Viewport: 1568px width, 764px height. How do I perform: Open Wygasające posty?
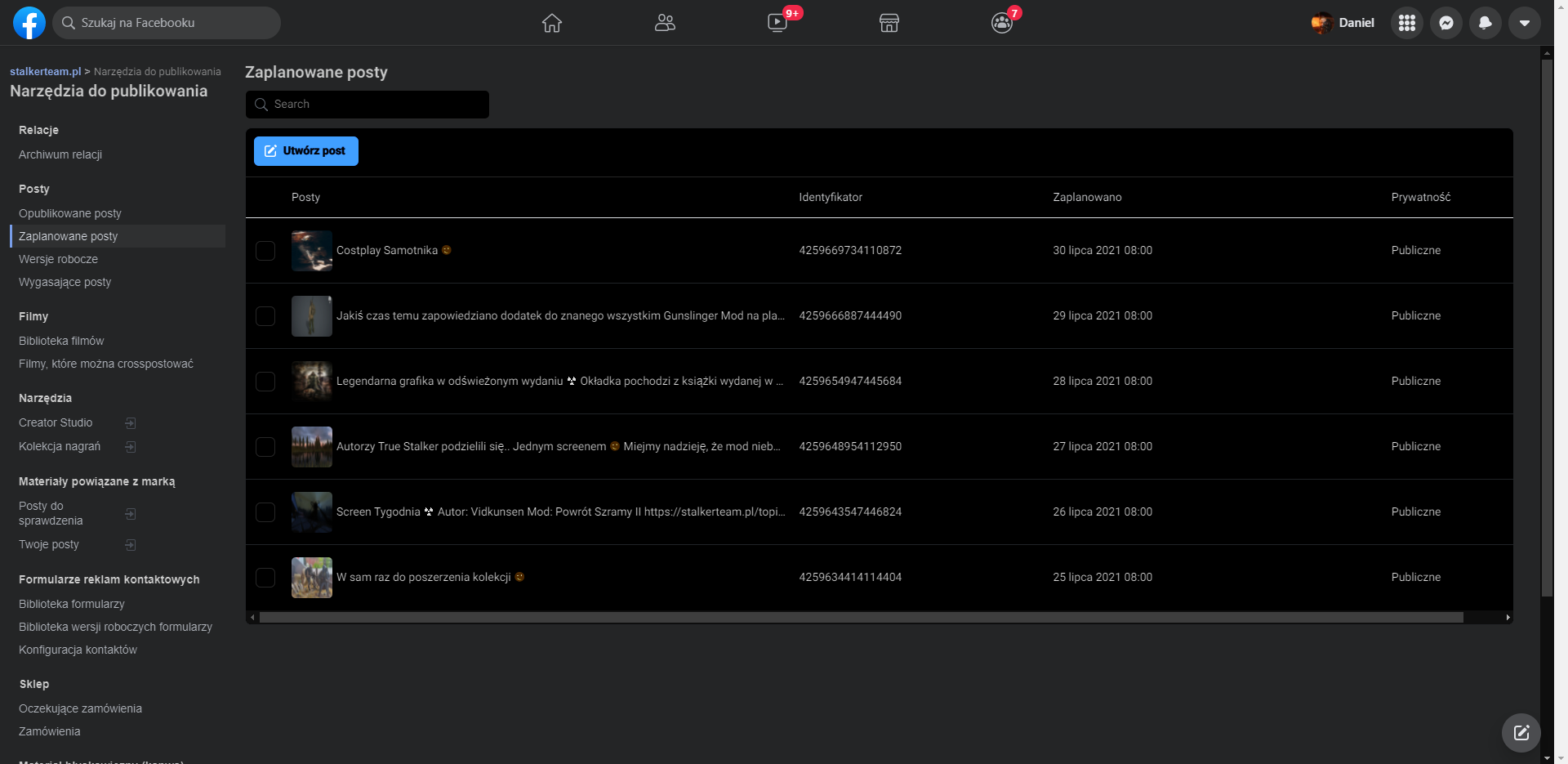pos(65,282)
